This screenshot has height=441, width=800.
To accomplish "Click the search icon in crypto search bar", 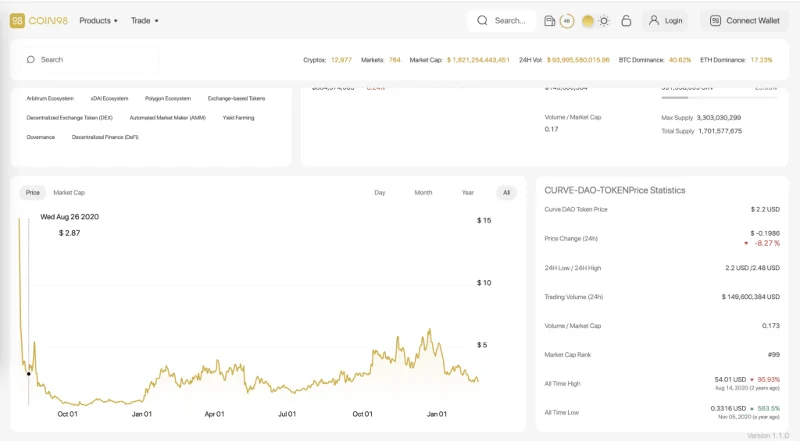I will coord(31,60).
